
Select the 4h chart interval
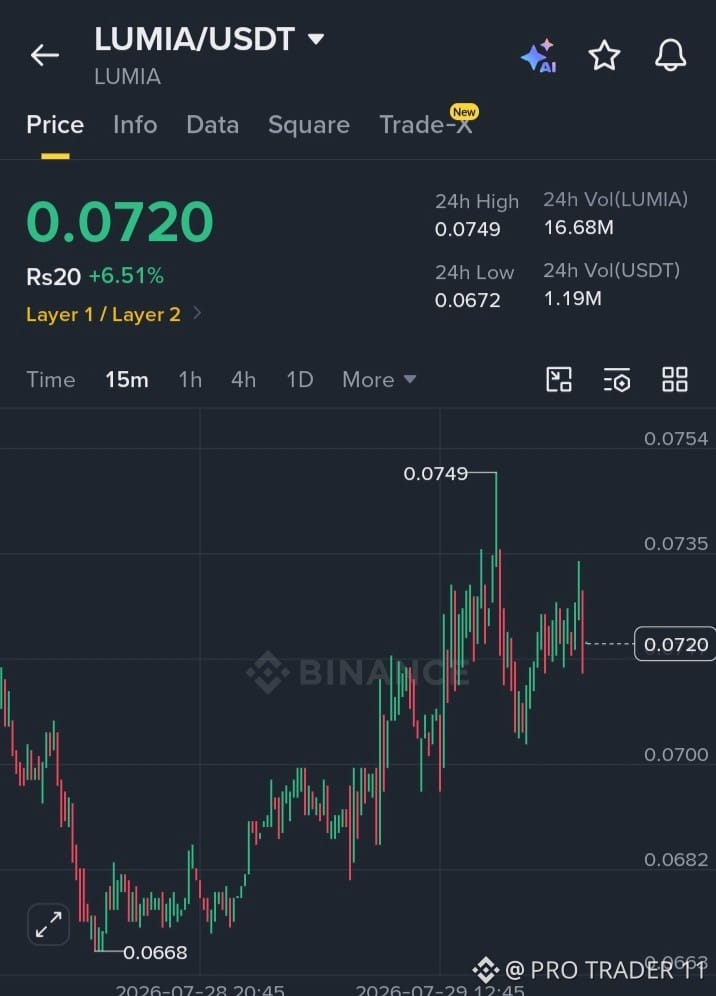point(243,380)
